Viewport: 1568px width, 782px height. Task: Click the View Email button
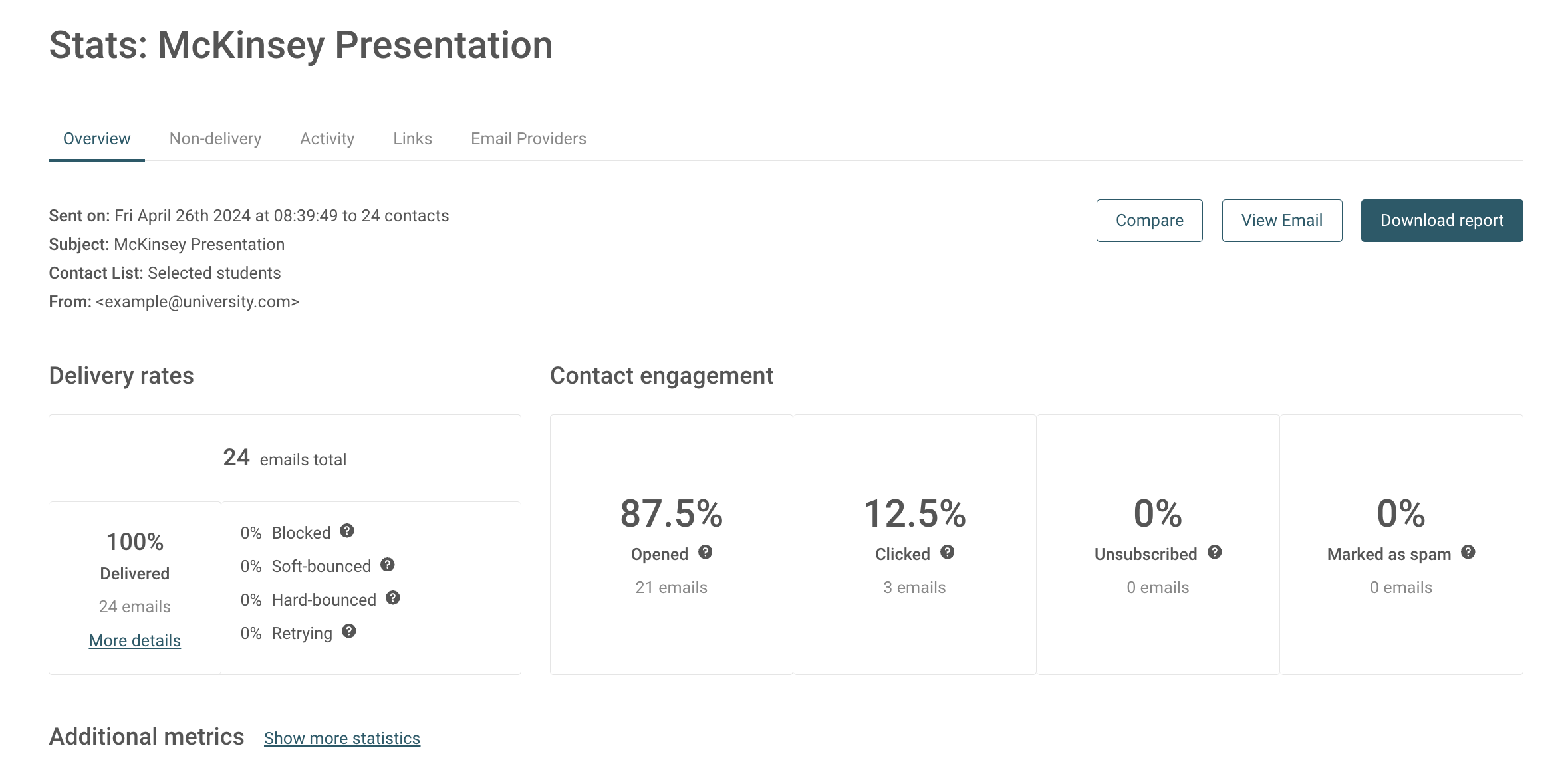[x=1281, y=221]
